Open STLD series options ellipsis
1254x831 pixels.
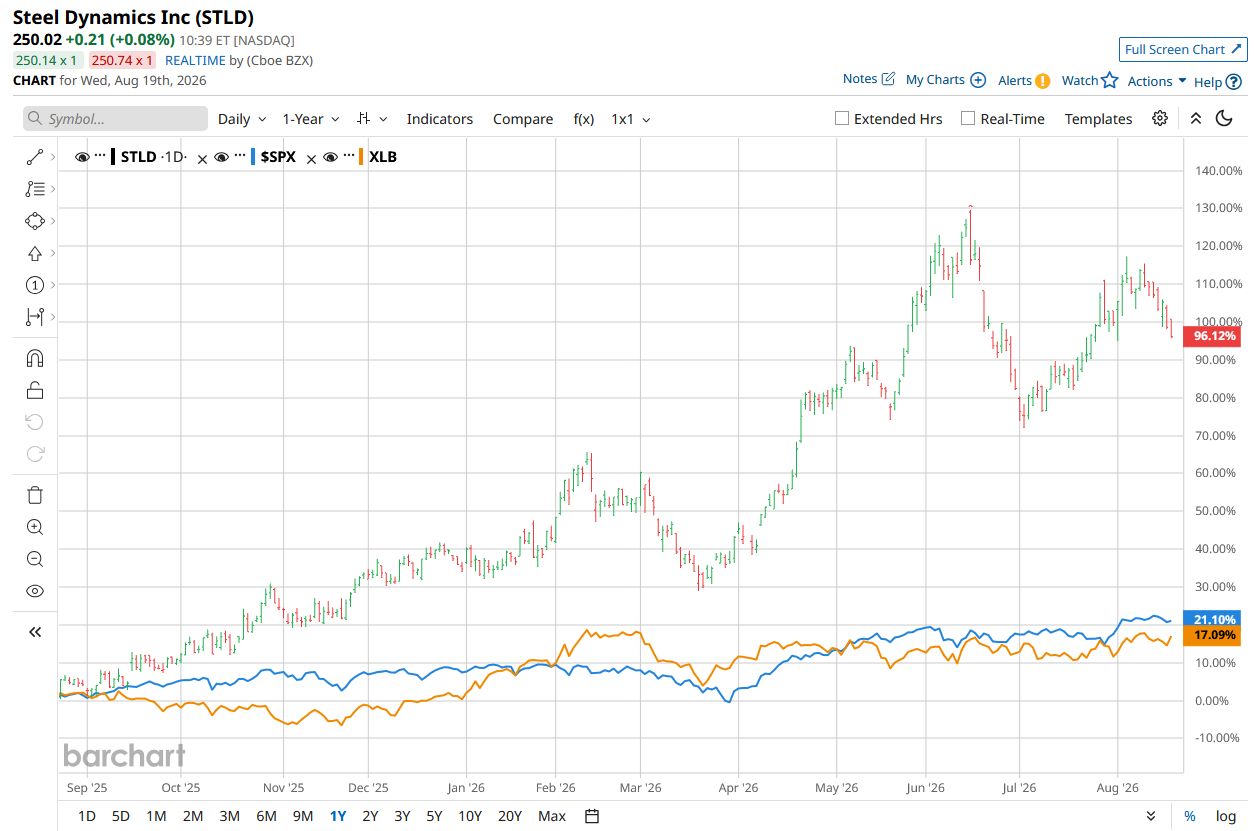point(100,157)
